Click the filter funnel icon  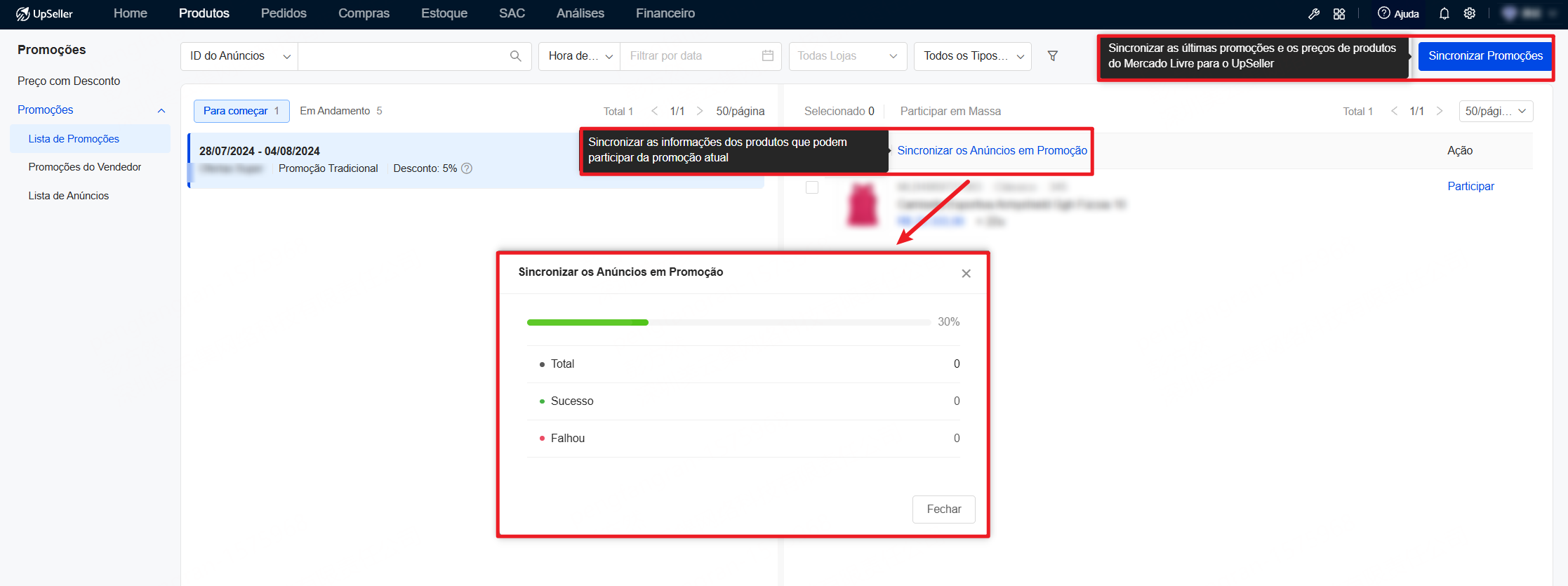pos(1053,55)
